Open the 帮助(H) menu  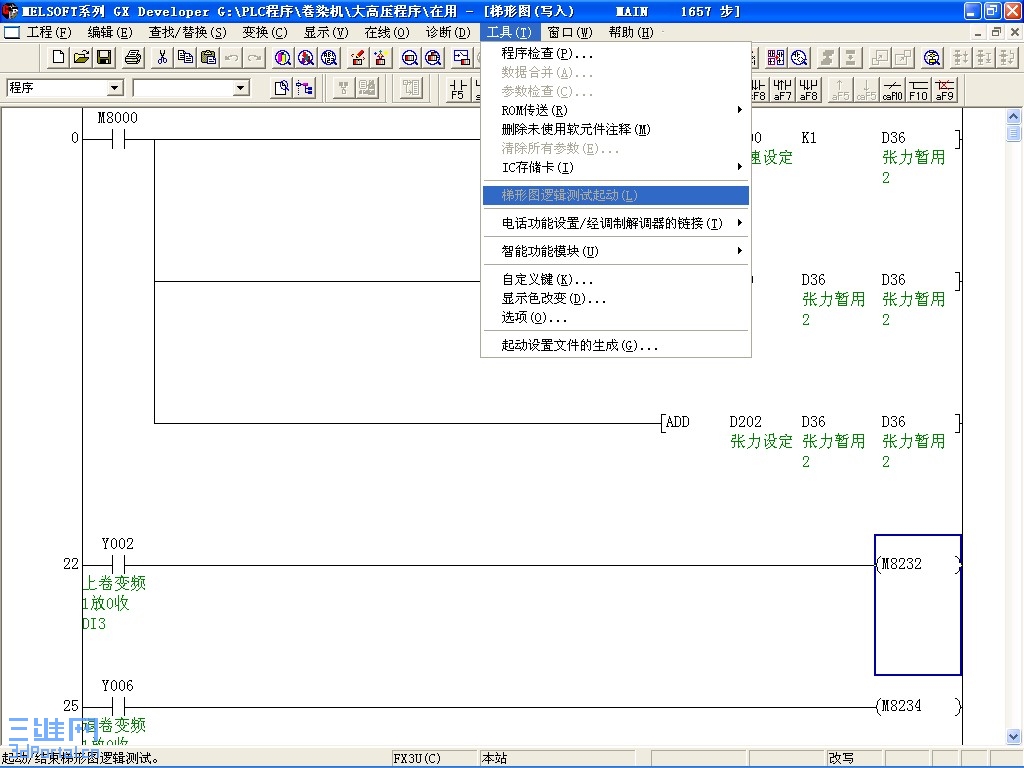click(x=631, y=32)
